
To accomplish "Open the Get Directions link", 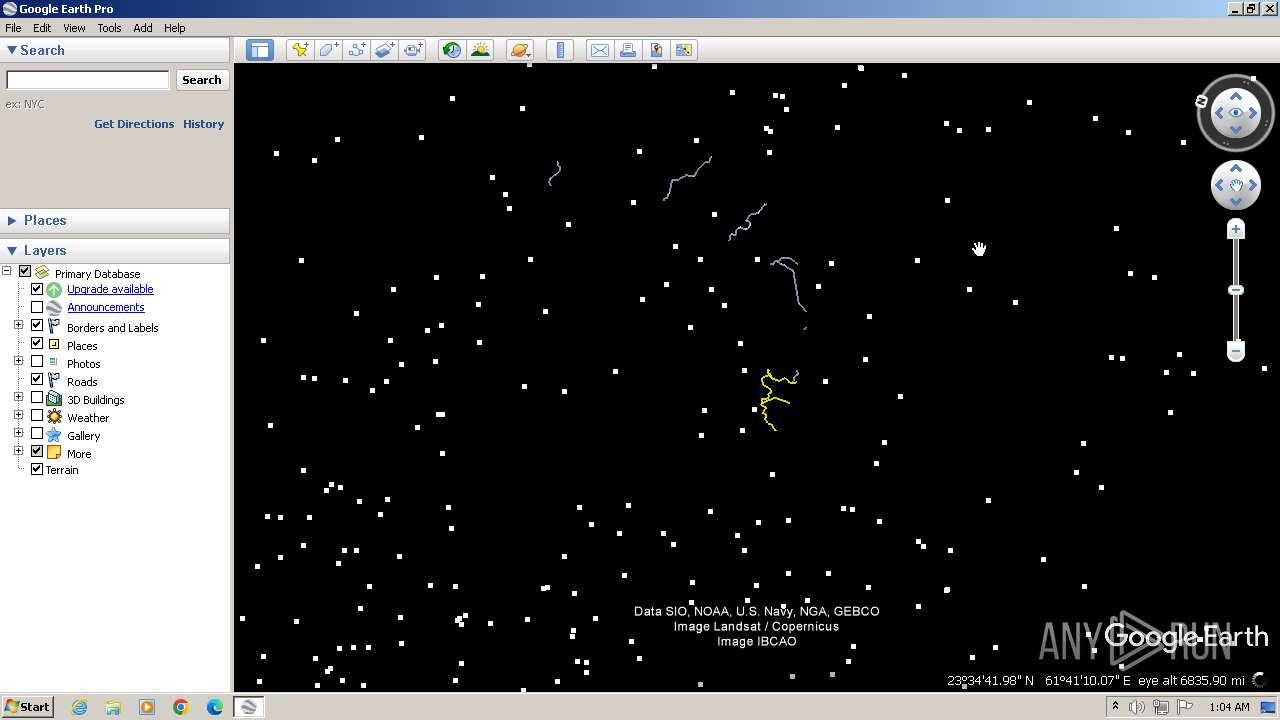I will click(134, 124).
